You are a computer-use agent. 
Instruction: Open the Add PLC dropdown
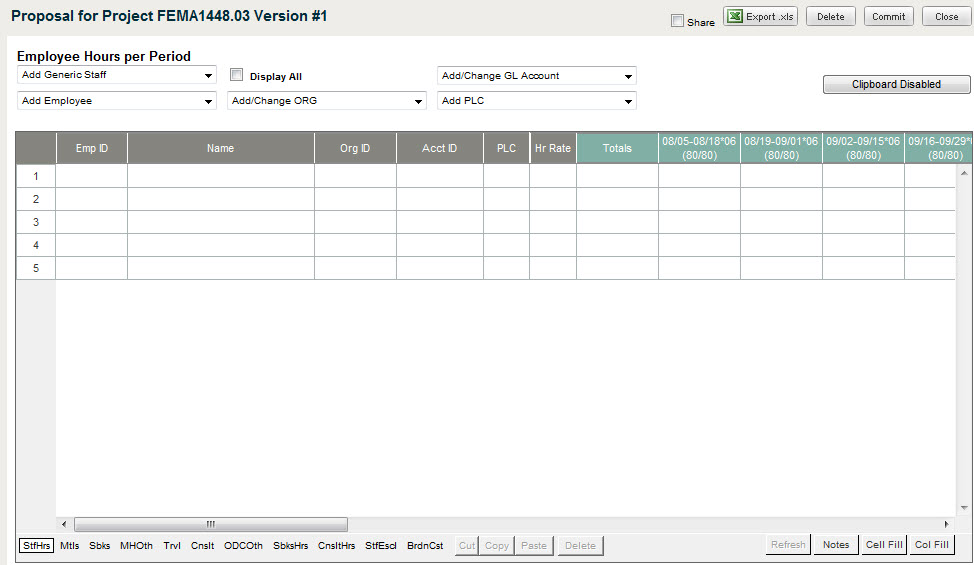point(537,101)
